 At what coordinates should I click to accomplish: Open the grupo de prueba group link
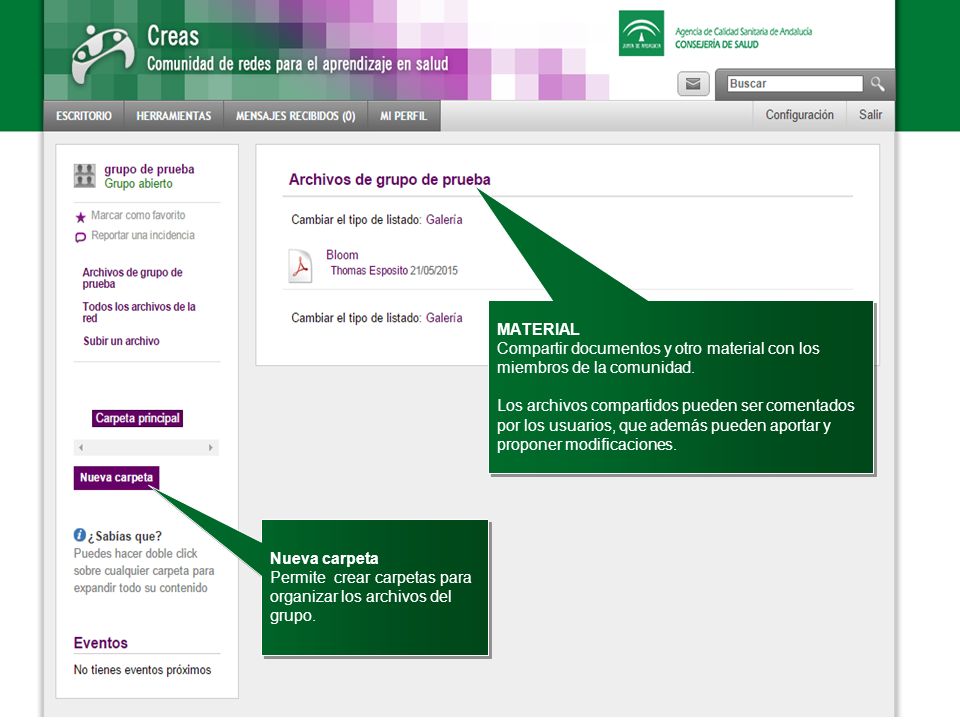pos(149,169)
